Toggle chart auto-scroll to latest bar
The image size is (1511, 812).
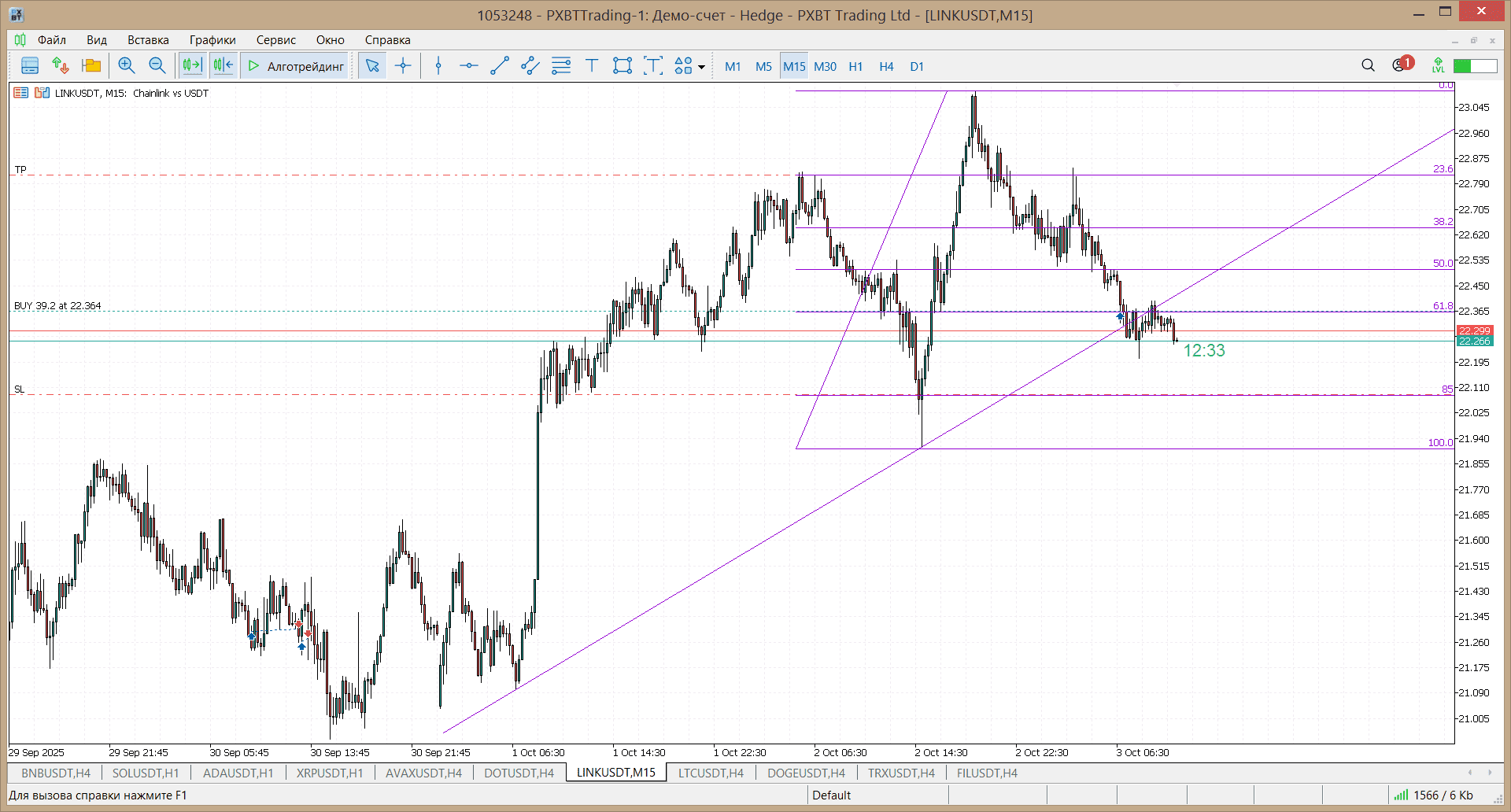192,66
